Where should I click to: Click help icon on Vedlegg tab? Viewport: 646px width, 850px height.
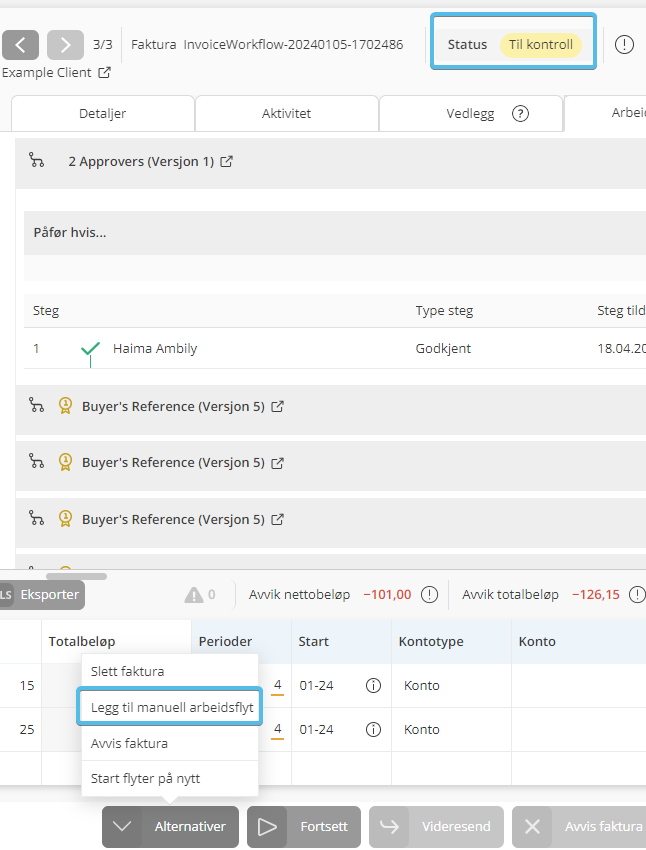tap(520, 114)
